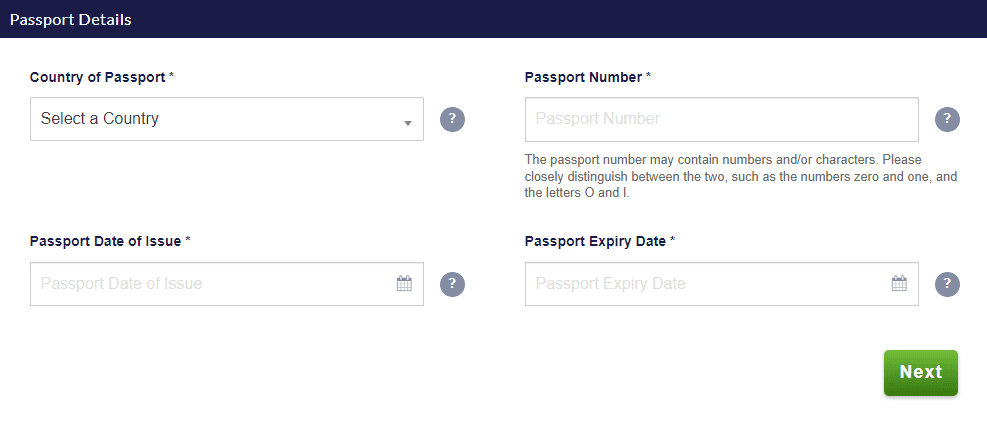Click the Country of Passport label

(97, 76)
